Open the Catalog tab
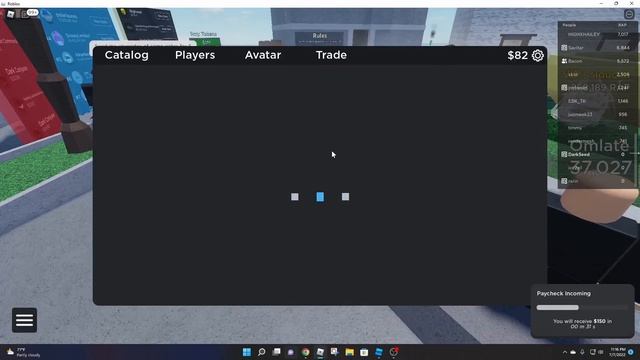 pos(127,55)
